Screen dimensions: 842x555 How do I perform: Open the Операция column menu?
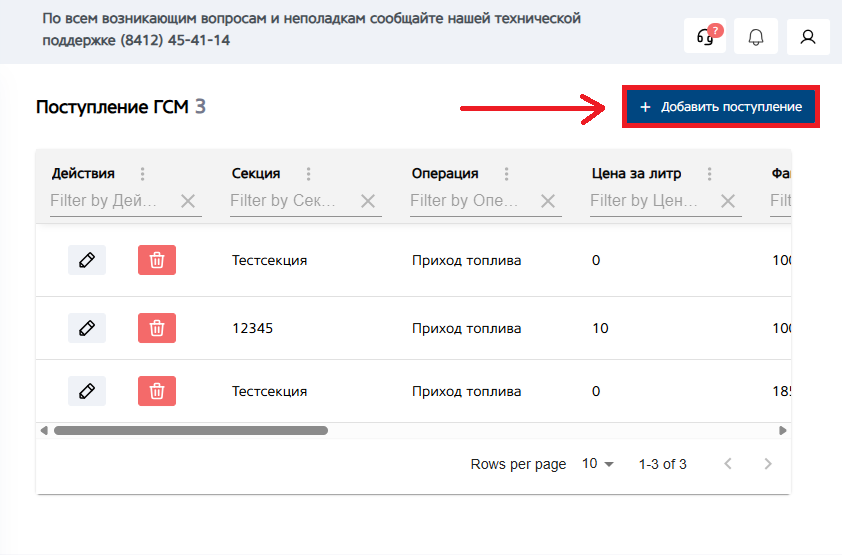pos(506,174)
